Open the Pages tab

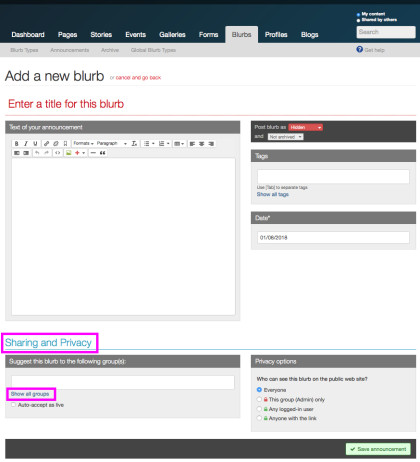(67, 35)
